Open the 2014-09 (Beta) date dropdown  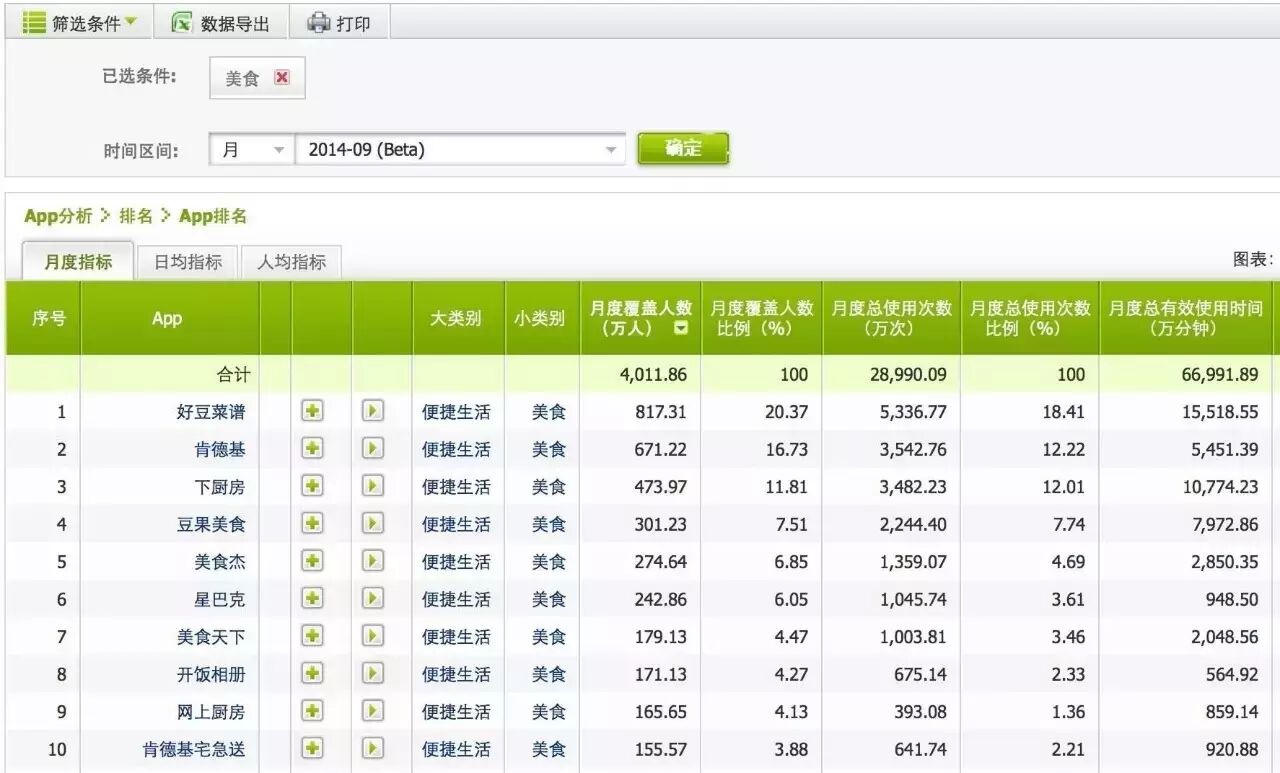click(x=460, y=150)
